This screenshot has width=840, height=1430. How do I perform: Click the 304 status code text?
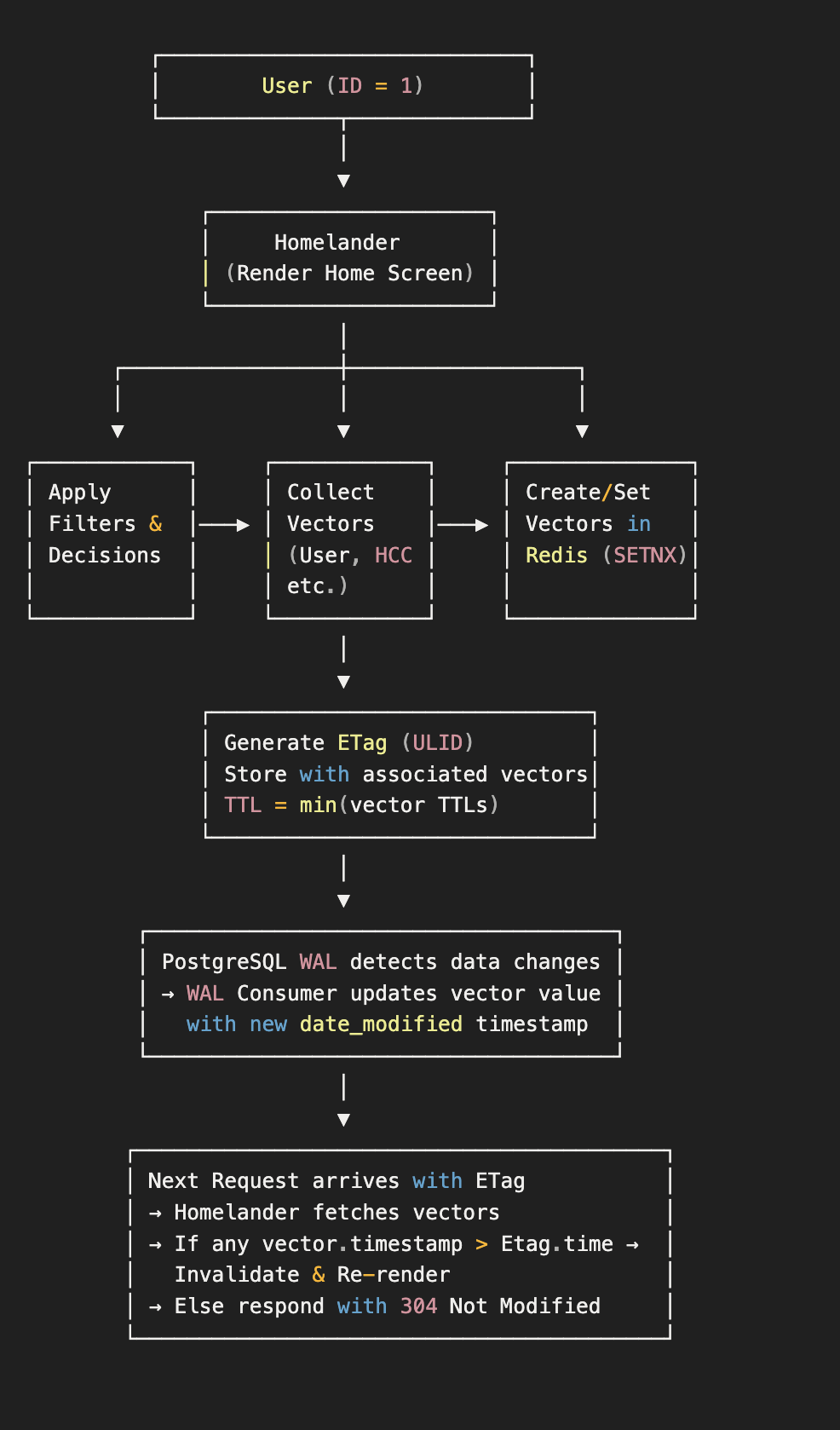418,1306
